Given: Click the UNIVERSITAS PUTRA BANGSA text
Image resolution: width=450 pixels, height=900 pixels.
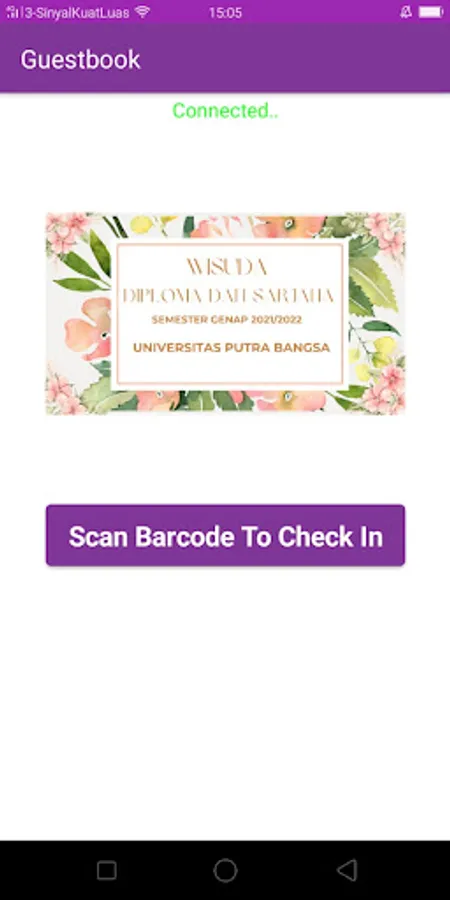Looking at the screenshot, I should (x=231, y=347).
